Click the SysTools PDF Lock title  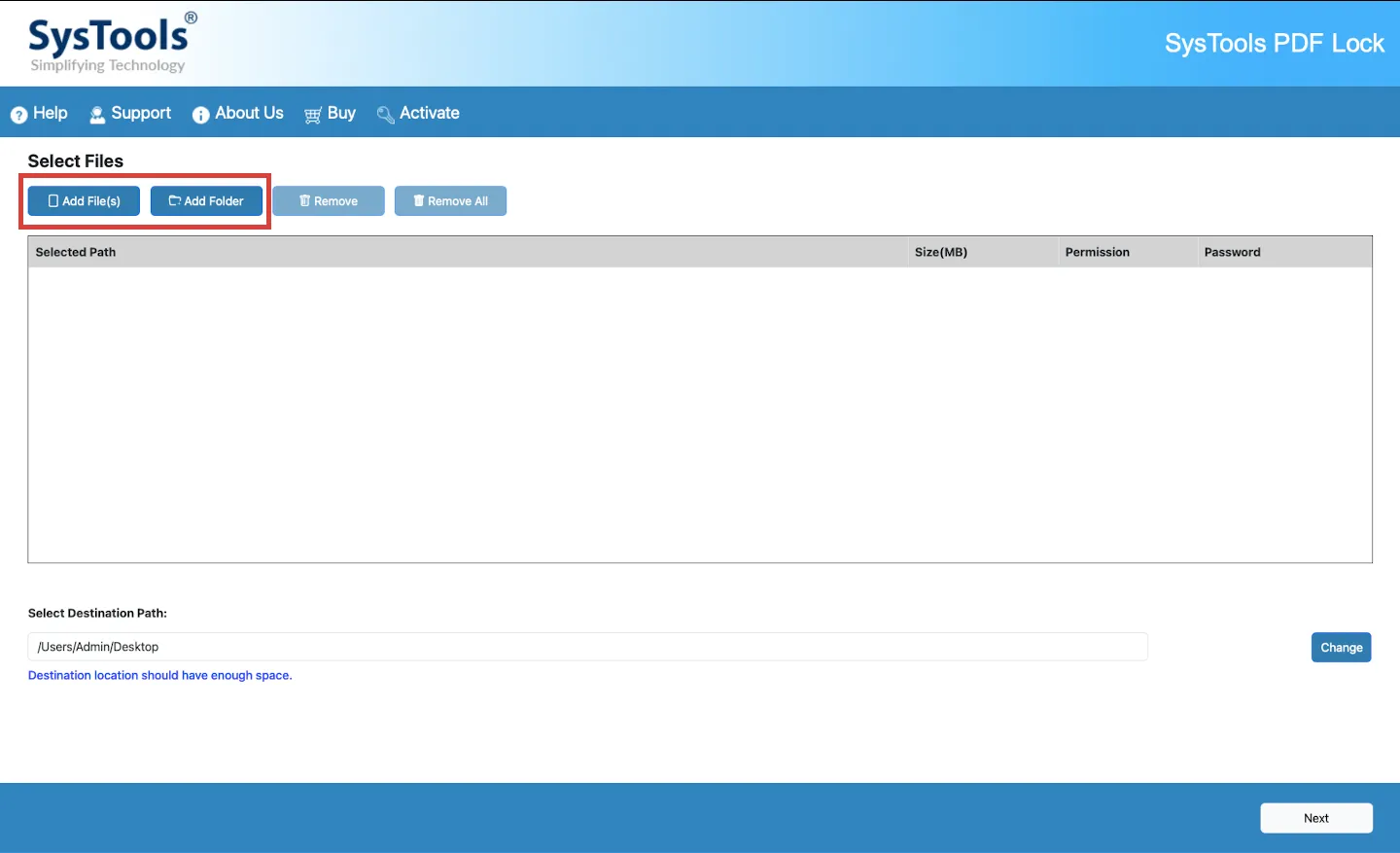tap(1275, 44)
